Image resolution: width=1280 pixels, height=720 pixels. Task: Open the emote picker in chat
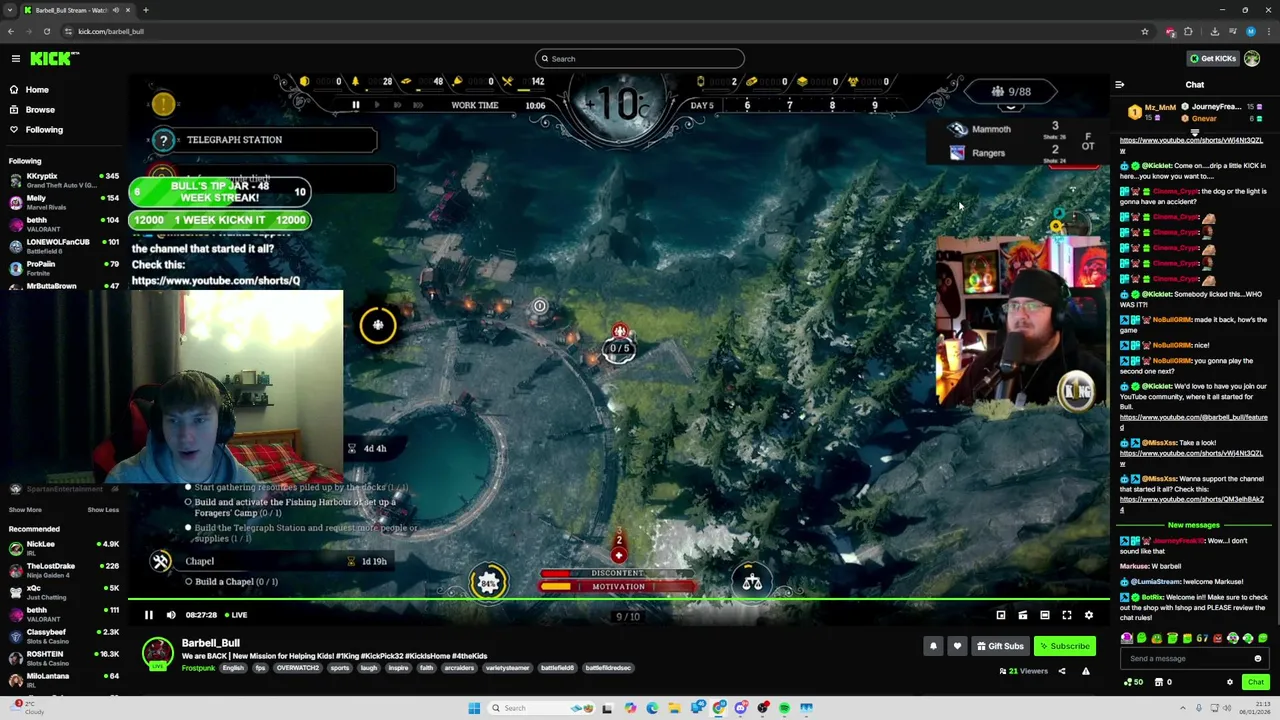(1258, 658)
